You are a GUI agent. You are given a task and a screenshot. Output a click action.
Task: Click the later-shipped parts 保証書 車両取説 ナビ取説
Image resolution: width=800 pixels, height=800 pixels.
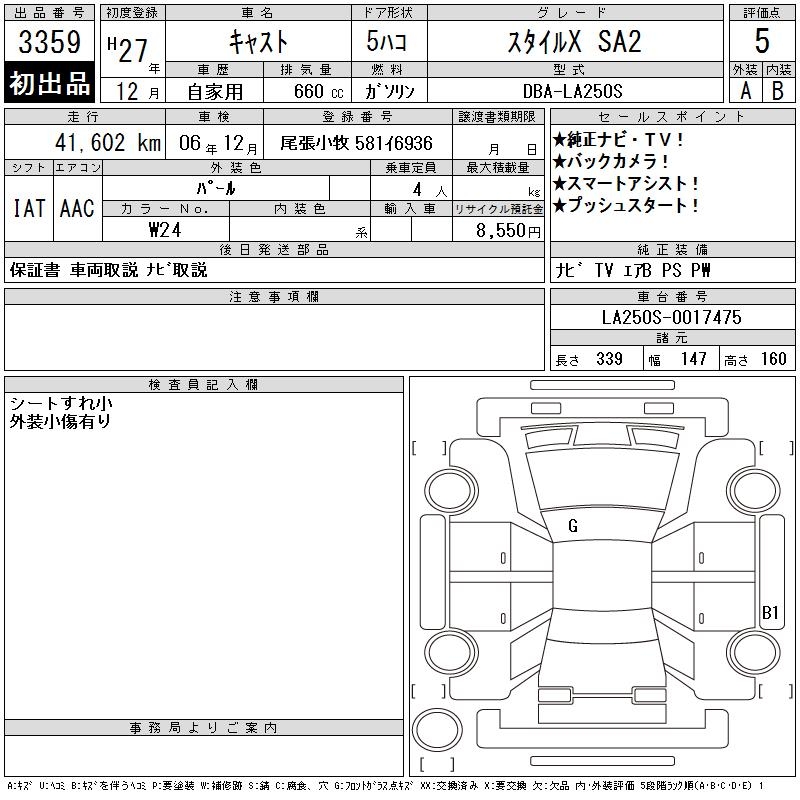[109, 270]
